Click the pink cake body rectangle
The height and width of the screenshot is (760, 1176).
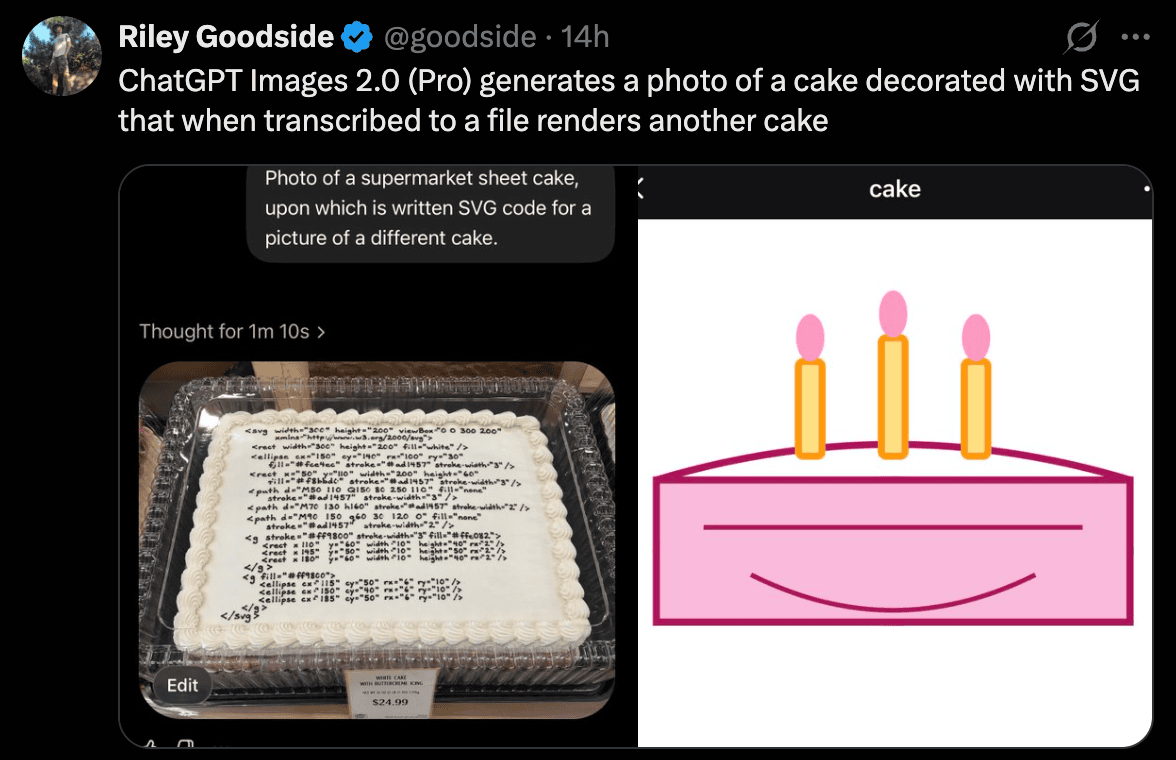[x=892, y=551]
